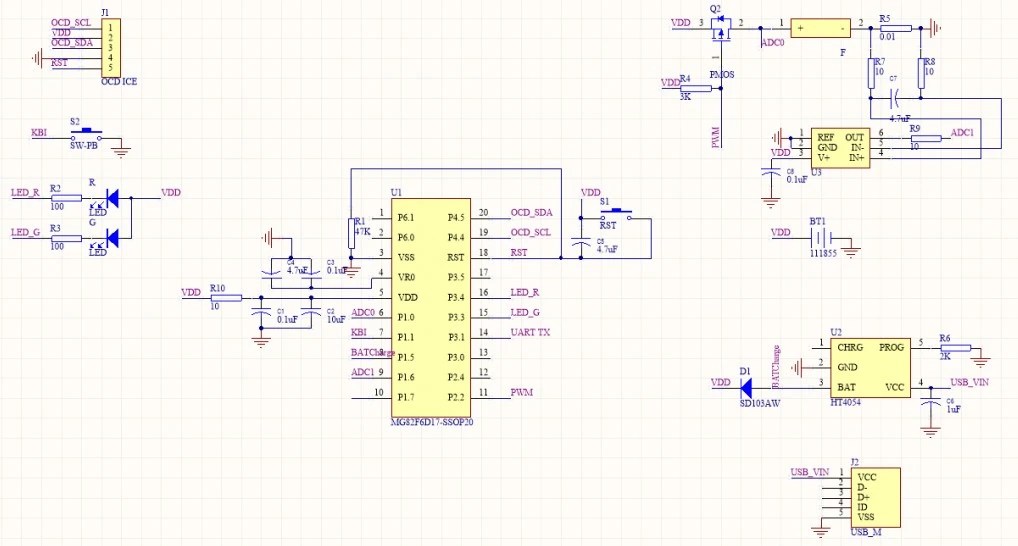Click the R4 3K resistor symbol
Viewport: 1018px width, 546px height.
(697, 88)
